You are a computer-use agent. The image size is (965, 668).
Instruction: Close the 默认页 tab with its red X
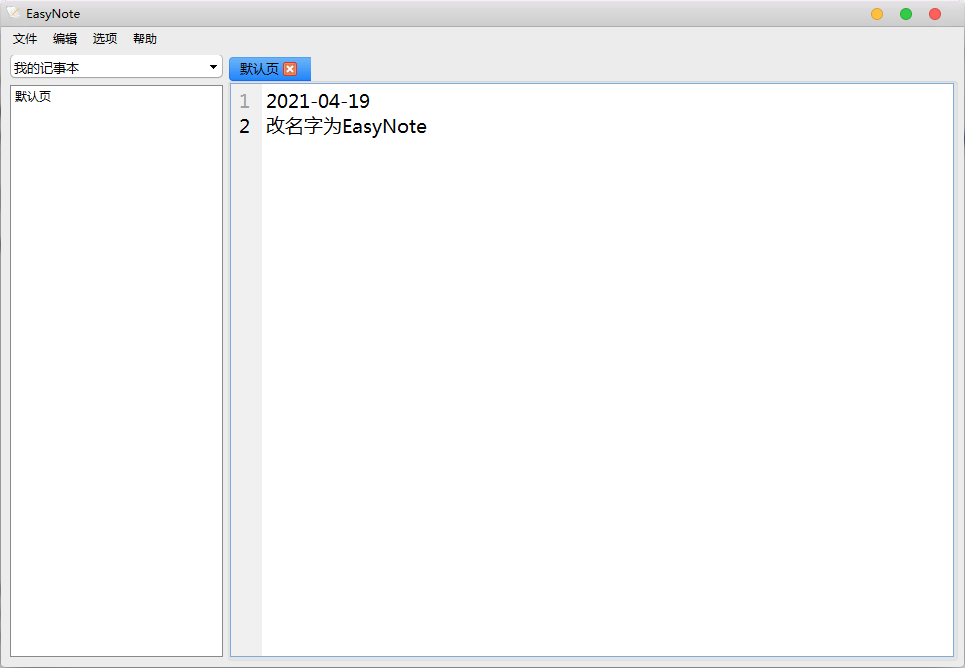tap(290, 69)
